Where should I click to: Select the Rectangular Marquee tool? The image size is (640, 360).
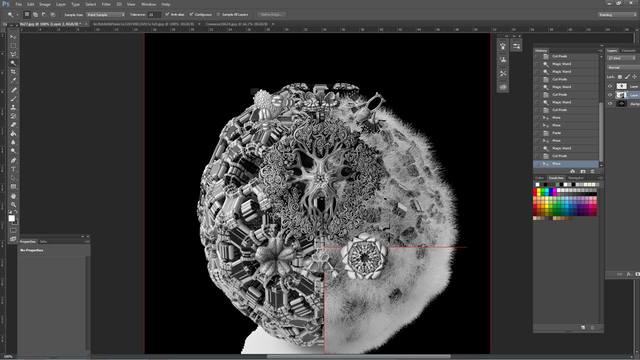pos(13,45)
